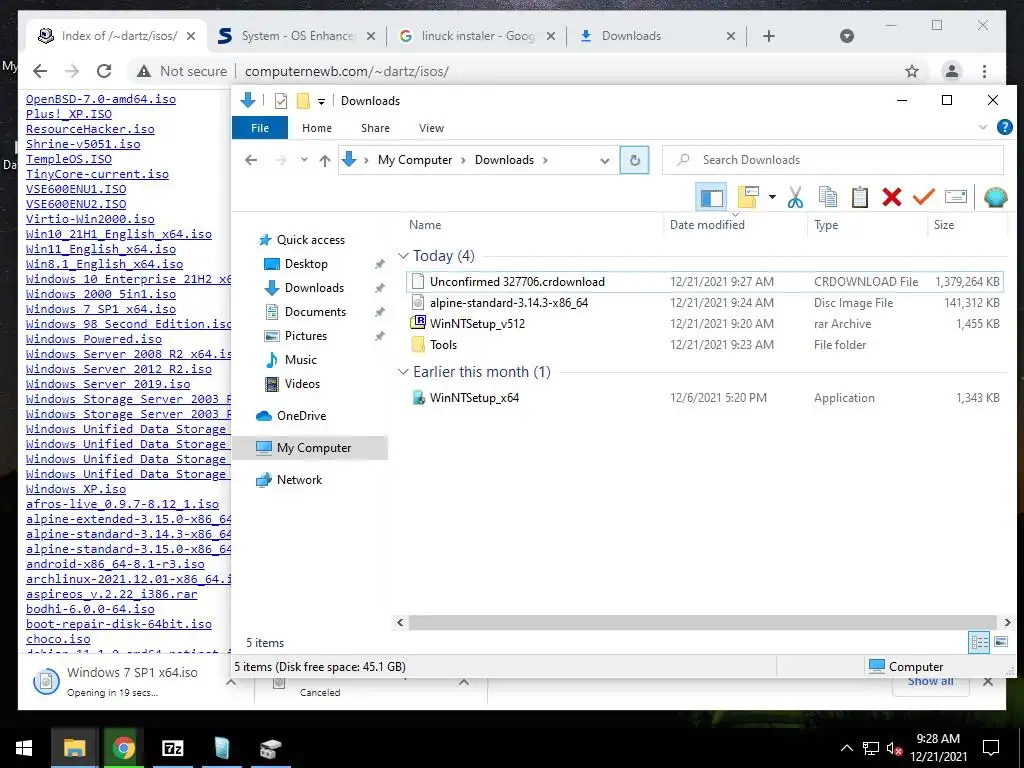Screen dimensions: 1024x768
Task: Open the Share ribbon tab
Action: (376, 128)
